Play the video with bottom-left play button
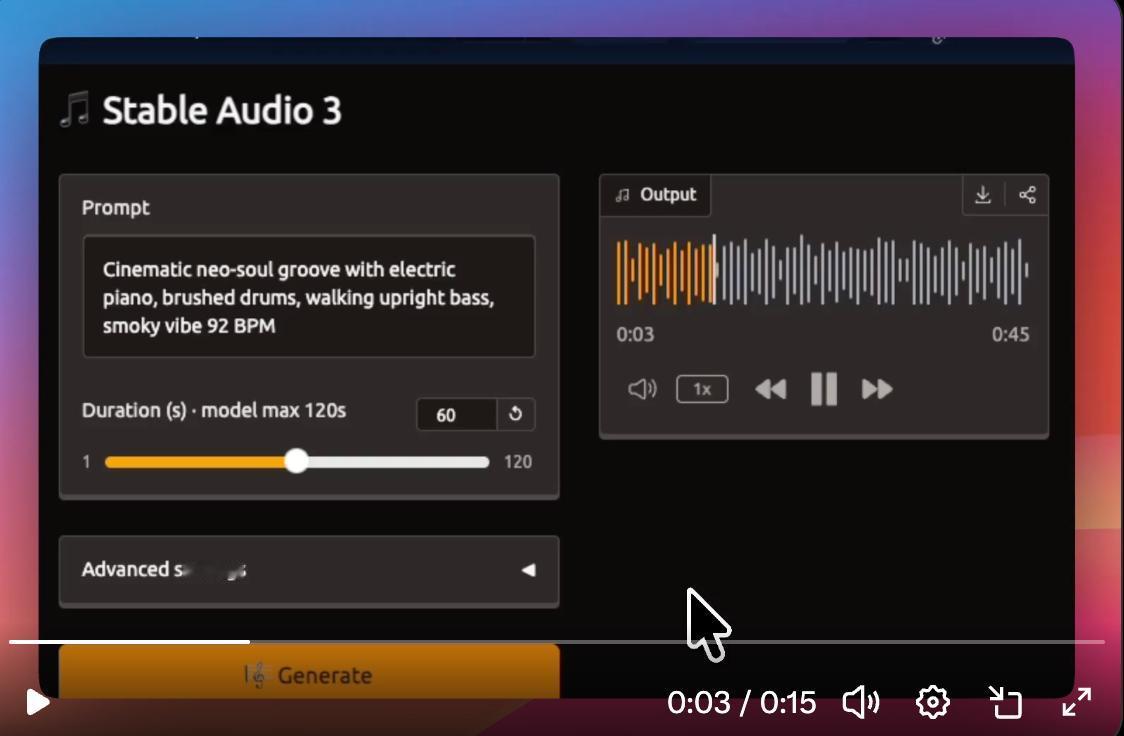The width and height of the screenshot is (1124, 736). pos(37,702)
